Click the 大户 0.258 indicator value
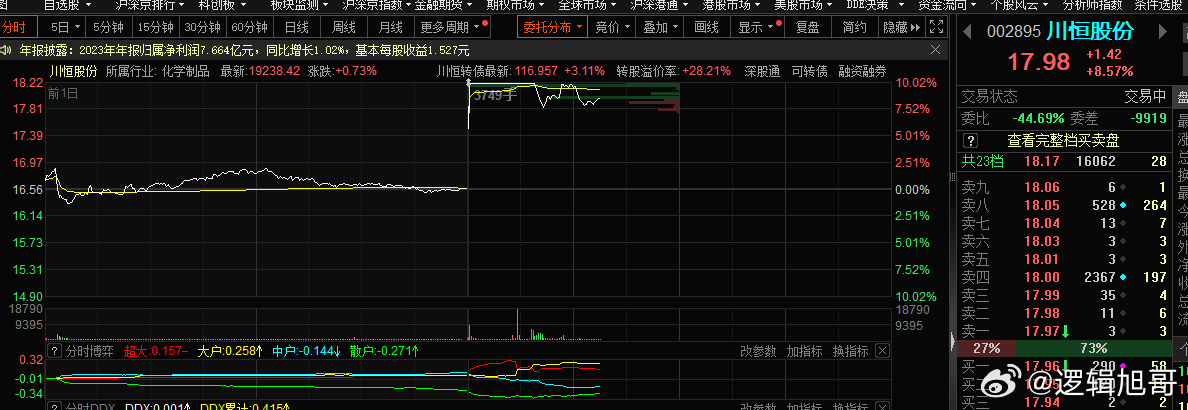The height and width of the screenshot is (410, 1188). (x=230, y=351)
